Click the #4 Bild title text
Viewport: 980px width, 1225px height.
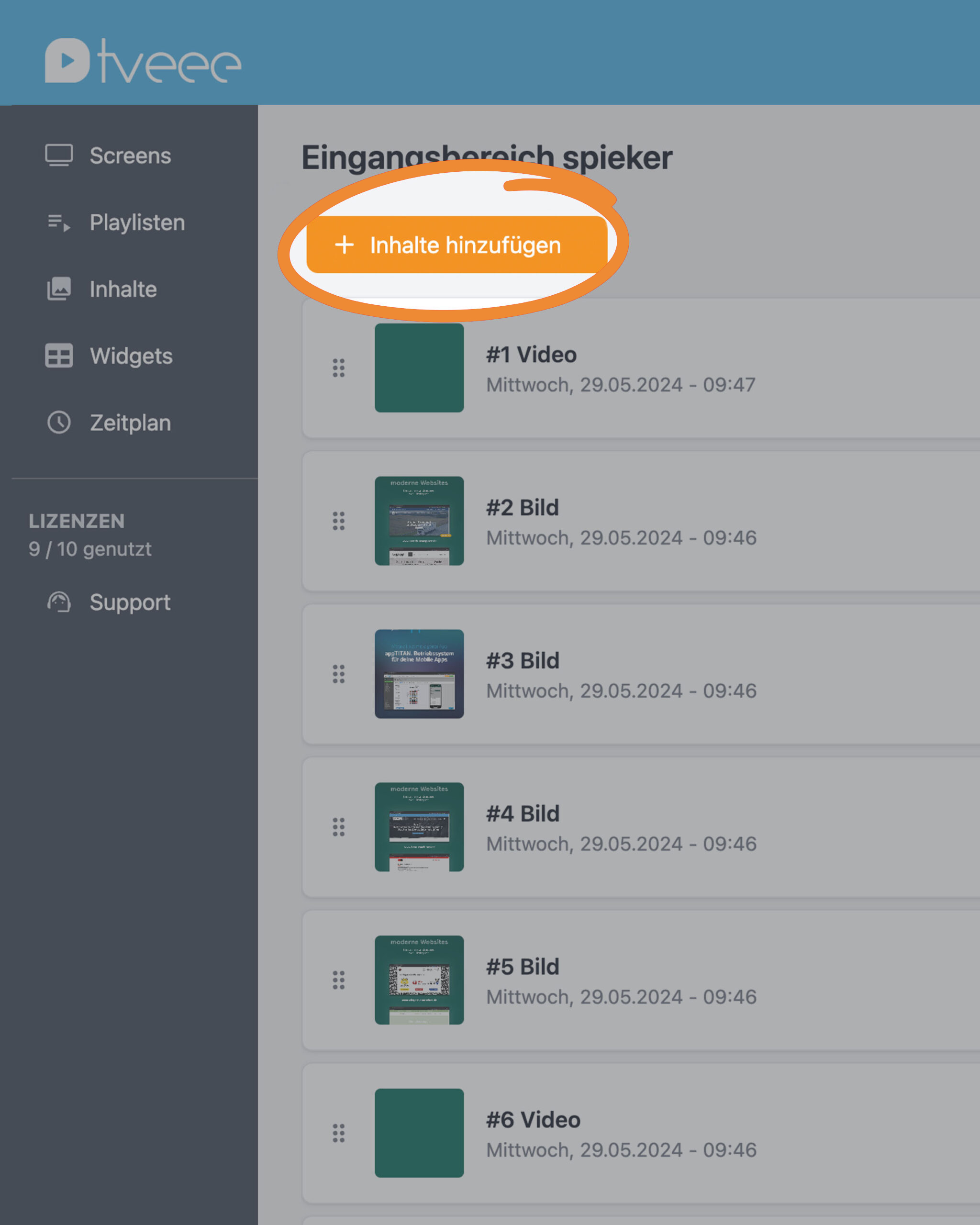pos(523,813)
